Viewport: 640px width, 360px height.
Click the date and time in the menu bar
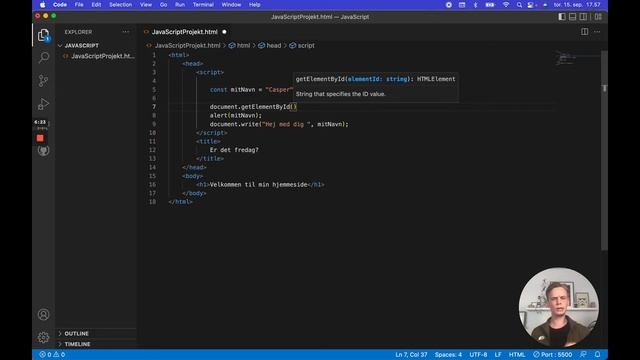click(x=577, y=5)
